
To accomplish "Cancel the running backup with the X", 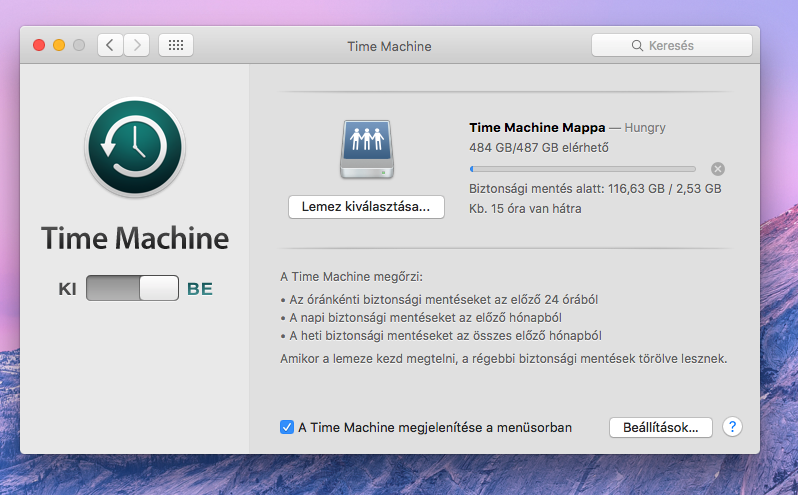I will click(x=717, y=169).
